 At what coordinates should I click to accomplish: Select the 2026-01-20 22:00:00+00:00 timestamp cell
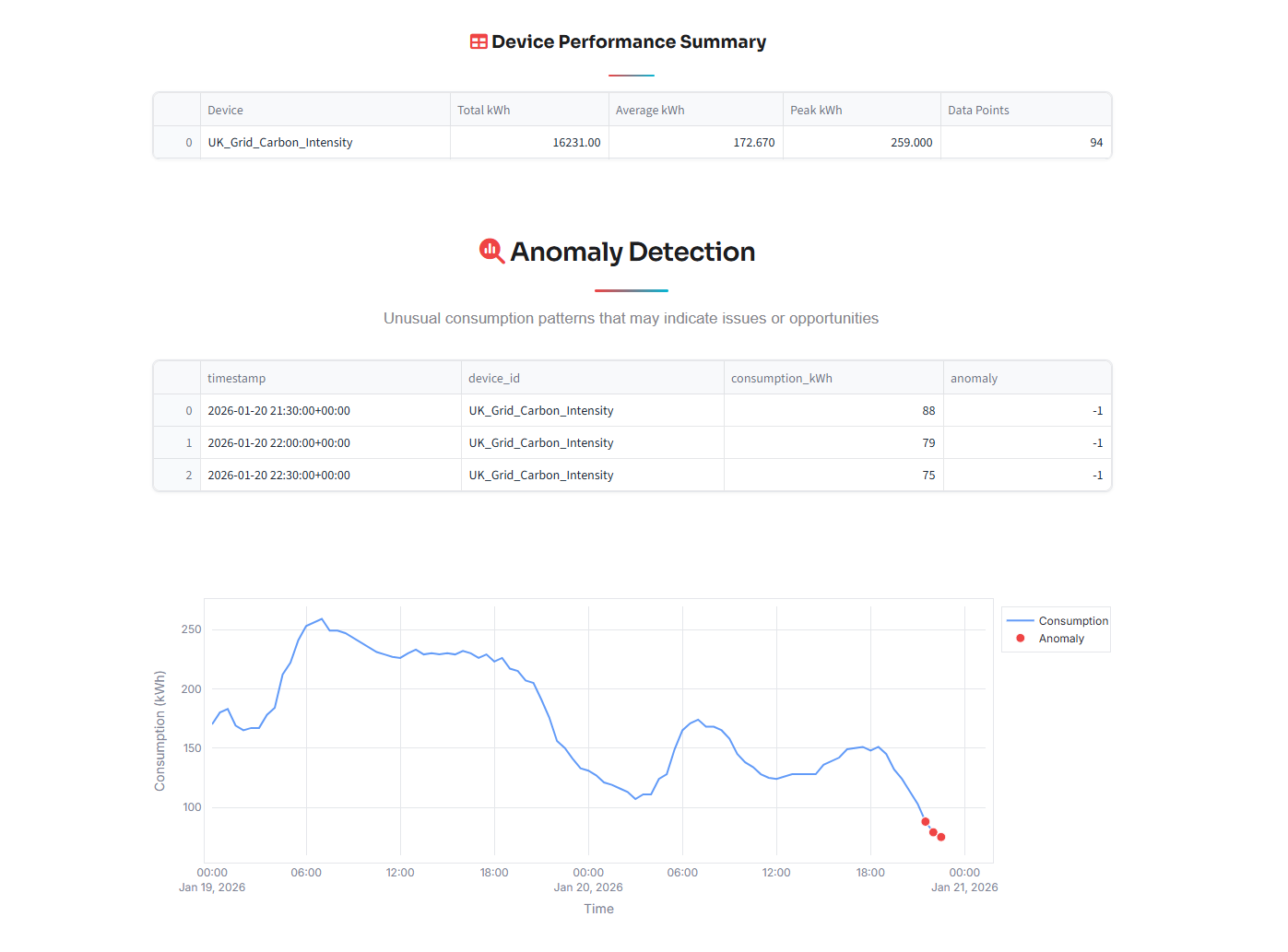[330, 442]
